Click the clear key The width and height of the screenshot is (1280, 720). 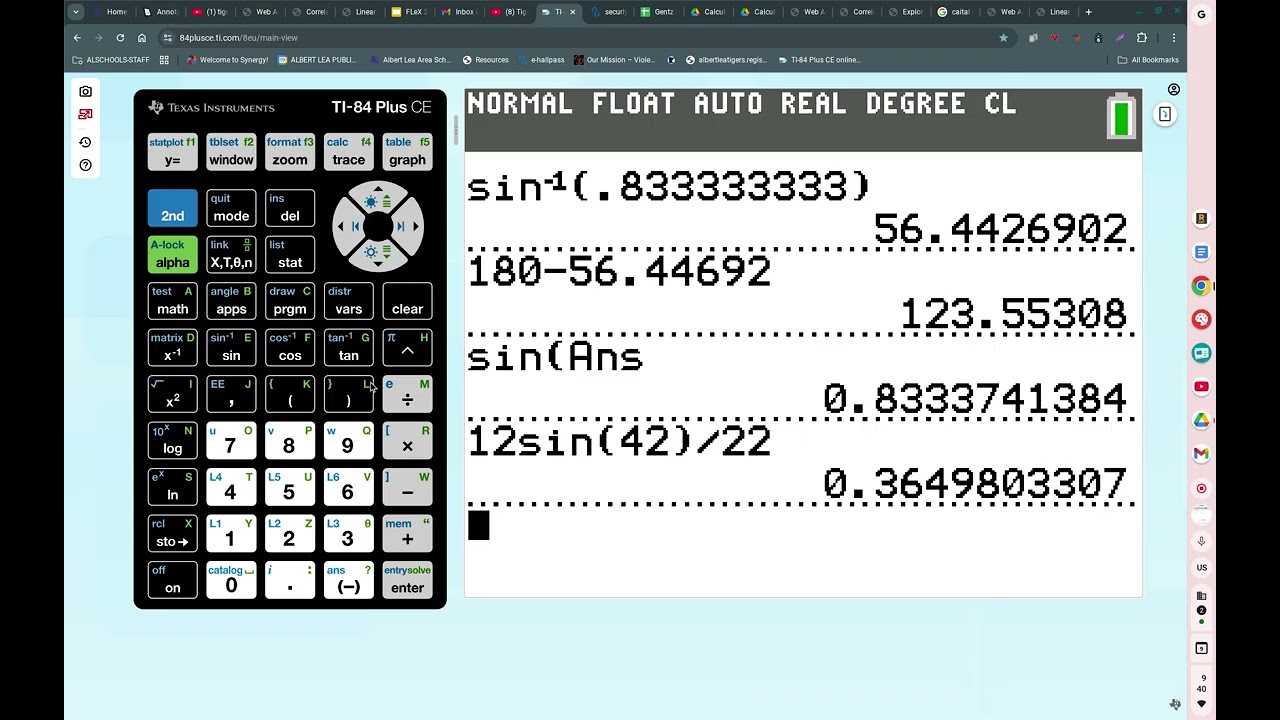coord(407,302)
